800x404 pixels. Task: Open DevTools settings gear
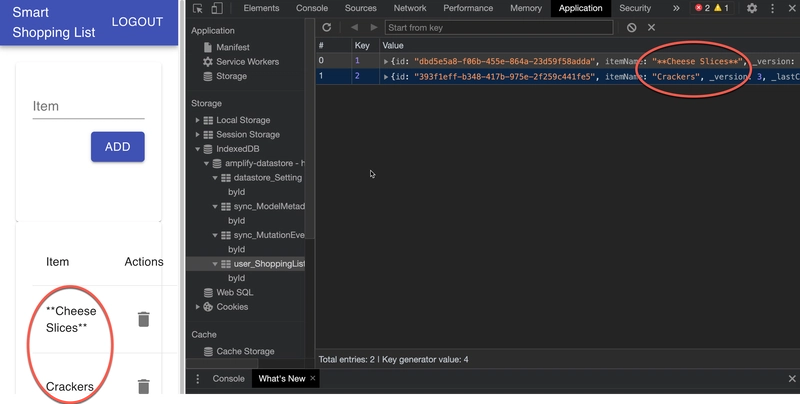point(752,8)
